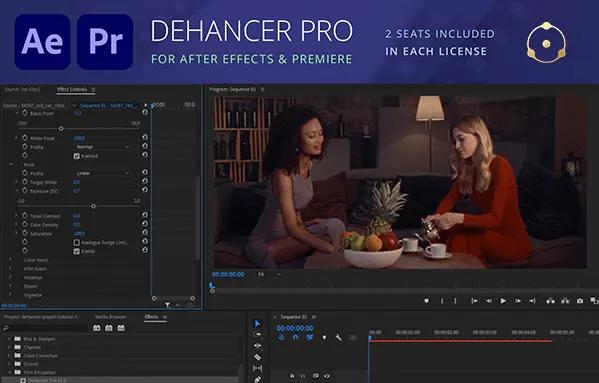
Task: Click the Program monitor playhead marker
Action: 212,286
